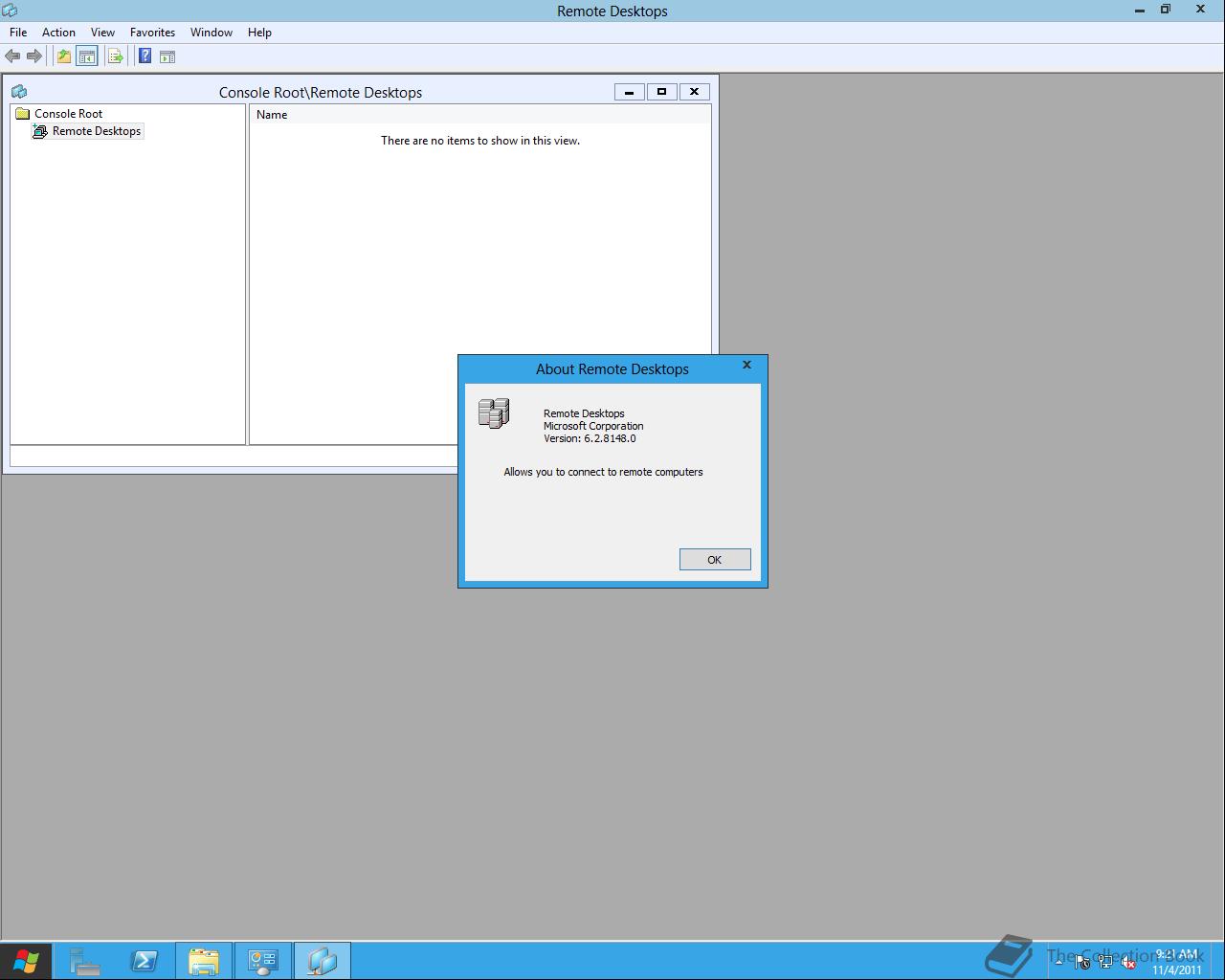Close the About Remote Desktops dialog
Viewport: 1225px width, 980px height.
click(747, 365)
